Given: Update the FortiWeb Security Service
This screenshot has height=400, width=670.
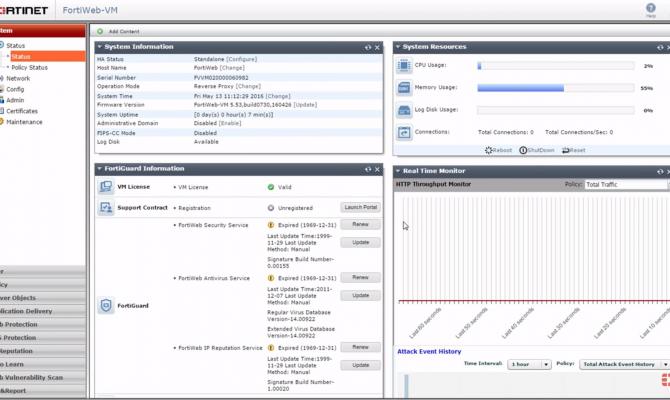Looking at the screenshot, I should (361, 242).
